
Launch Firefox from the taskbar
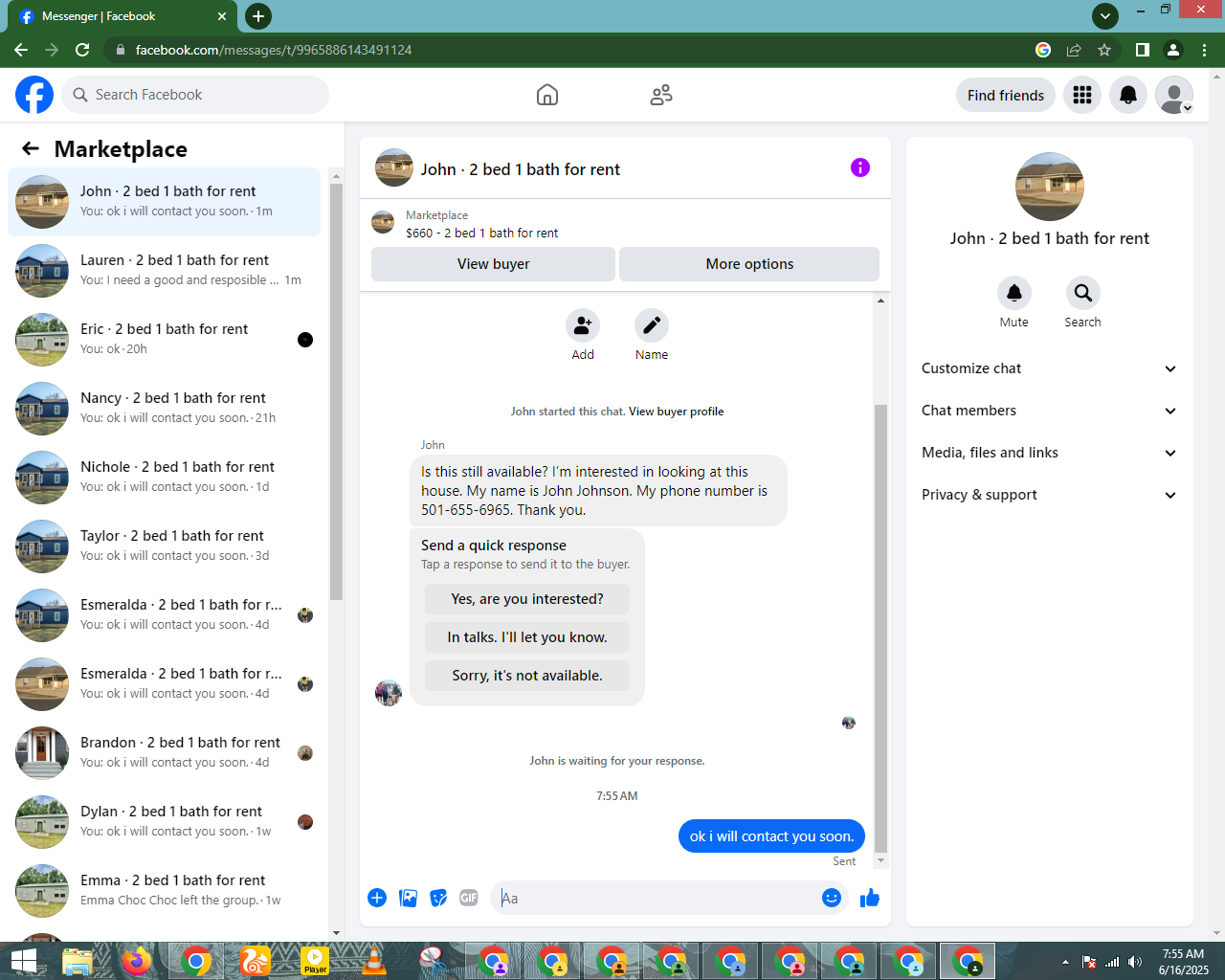click(137, 961)
